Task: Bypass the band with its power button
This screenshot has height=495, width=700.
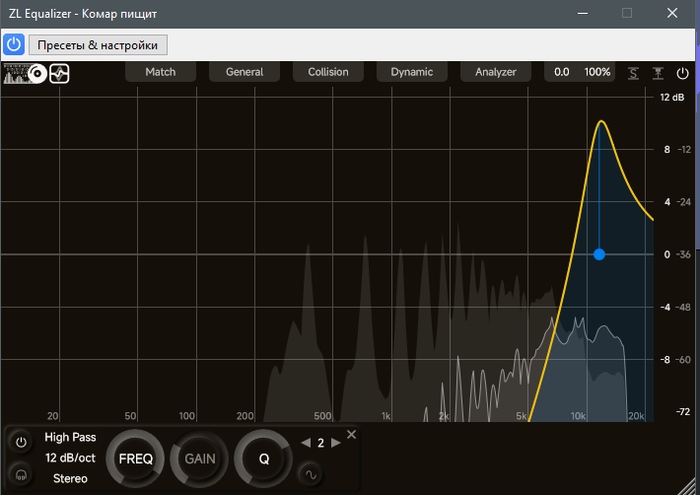Action: coord(20,442)
